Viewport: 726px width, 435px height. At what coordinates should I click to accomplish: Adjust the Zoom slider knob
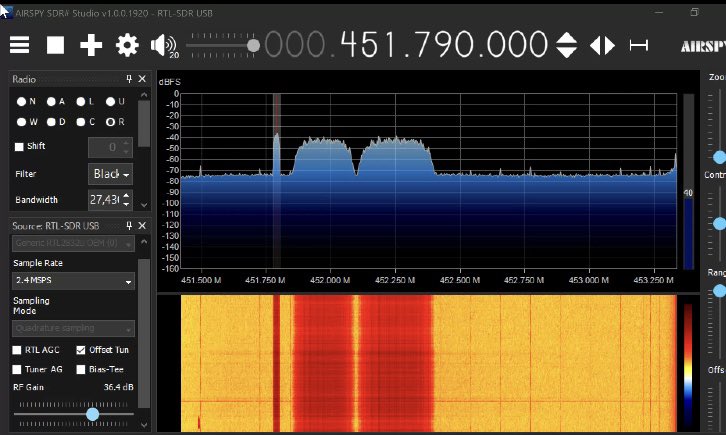pyautogui.click(x=719, y=157)
